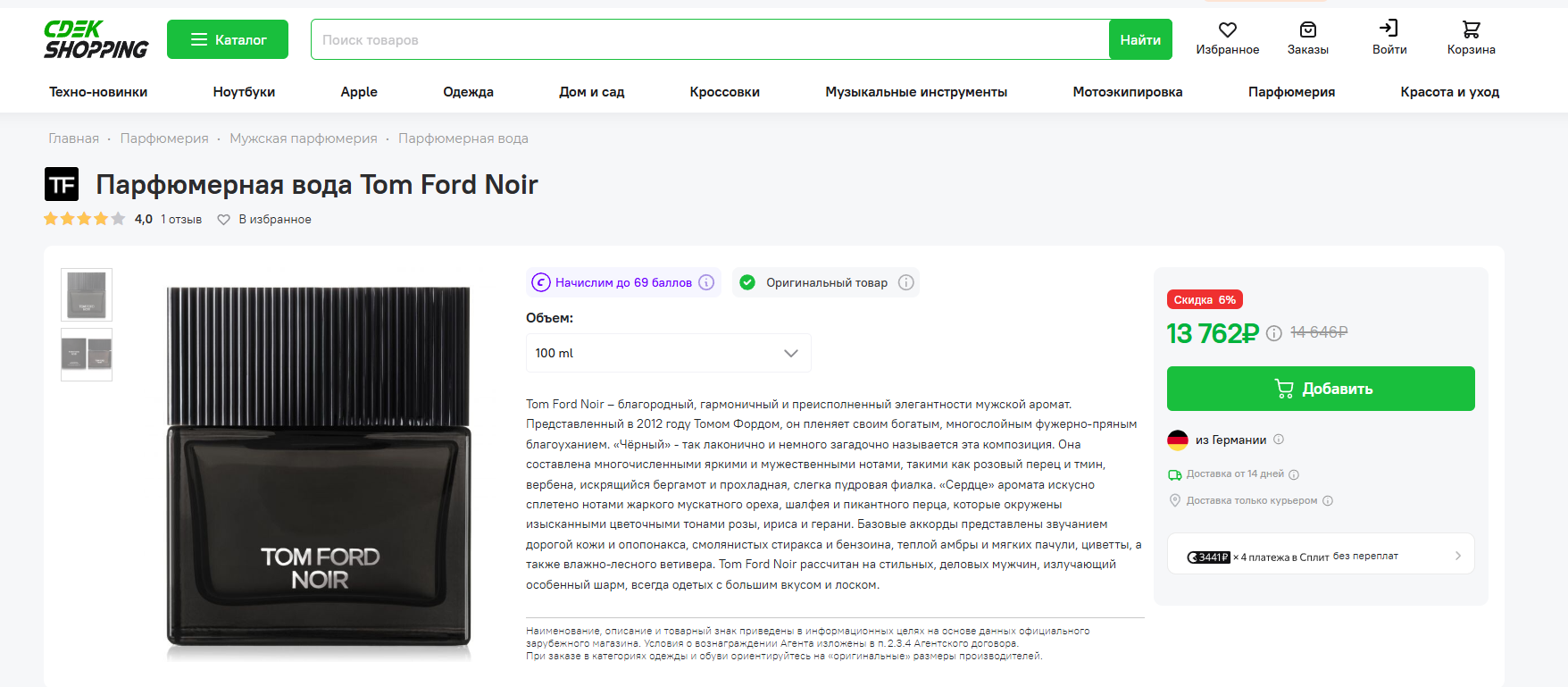Click the Начислим до 69 баллов badge
This screenshot has height=687, width=1568.
tap(623, 282)
